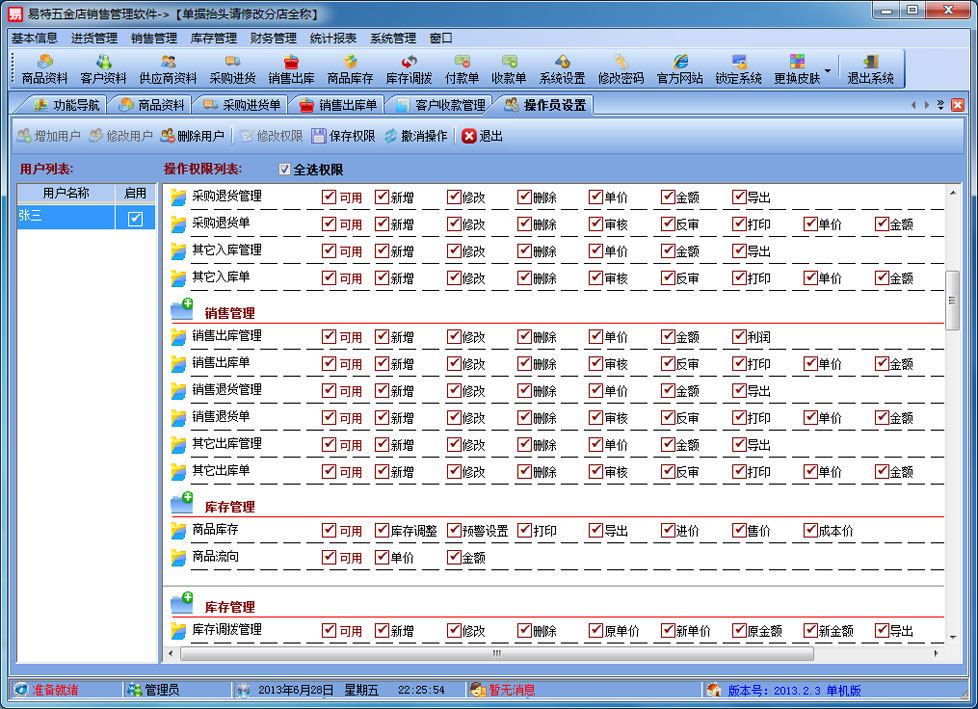Open the 更换皮肤 dropdown arrow

827,70
